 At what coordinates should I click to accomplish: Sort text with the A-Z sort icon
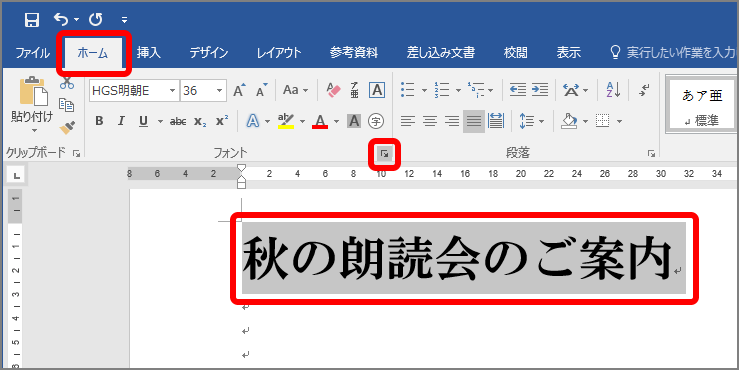pyautogui.click(x=613, y=90)
